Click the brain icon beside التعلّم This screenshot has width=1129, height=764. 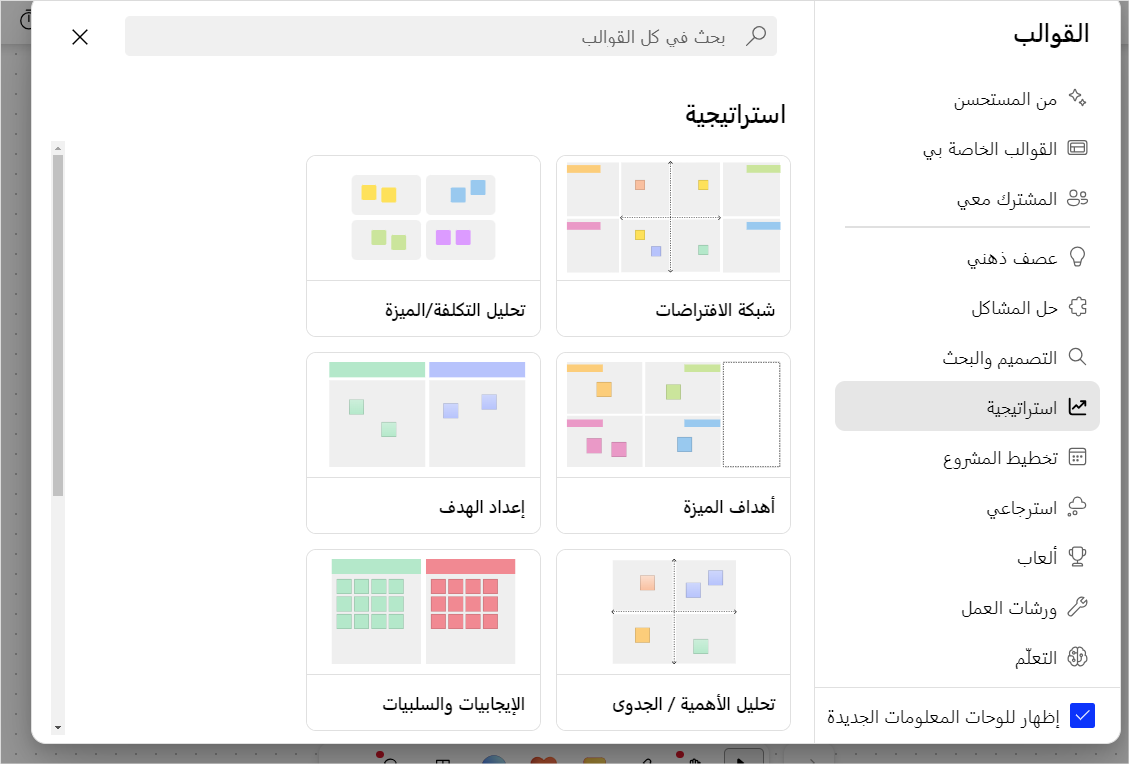coord(1077,656)
